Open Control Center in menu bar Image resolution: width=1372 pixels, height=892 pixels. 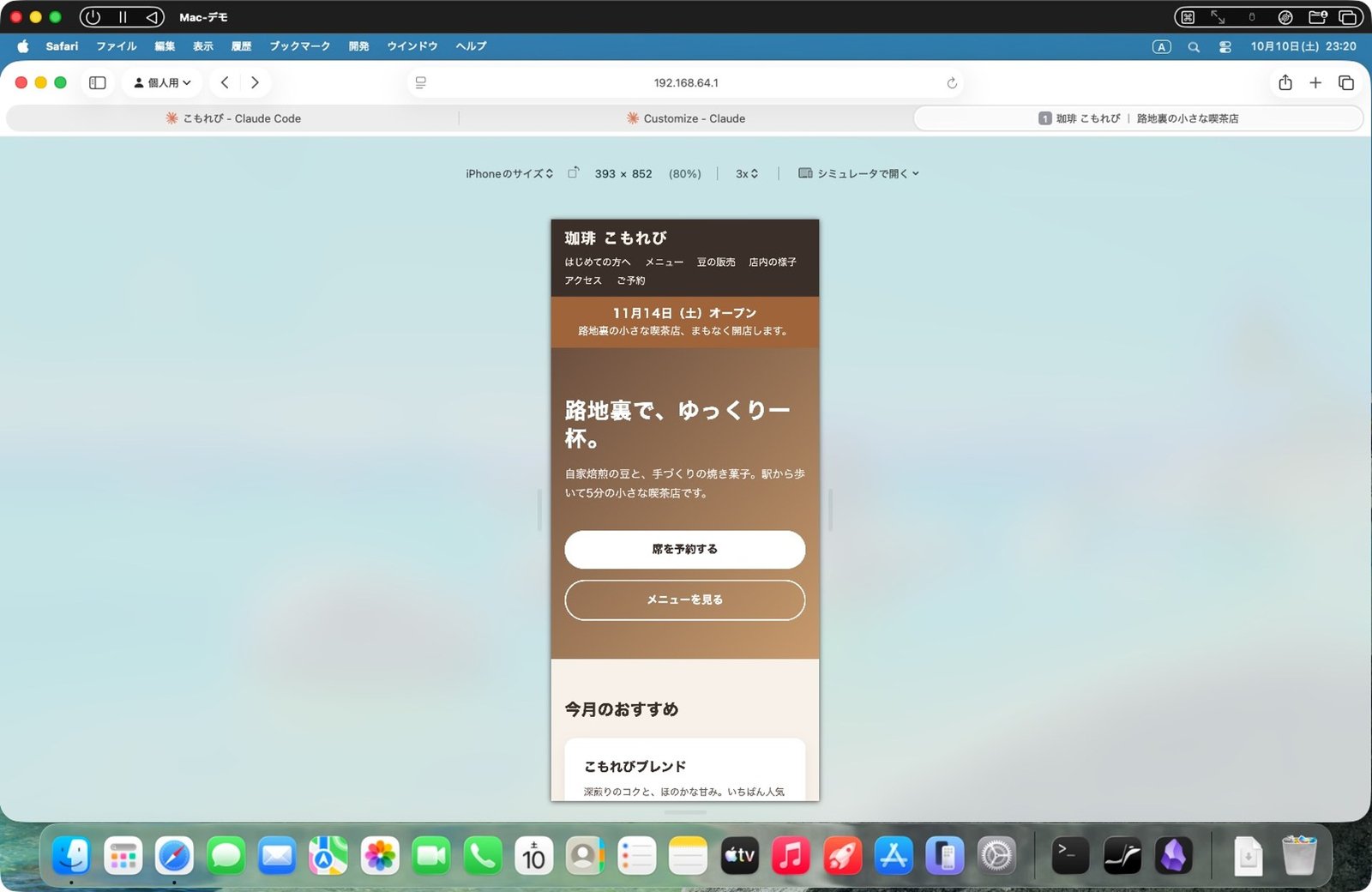click(x=1225, y=47)
